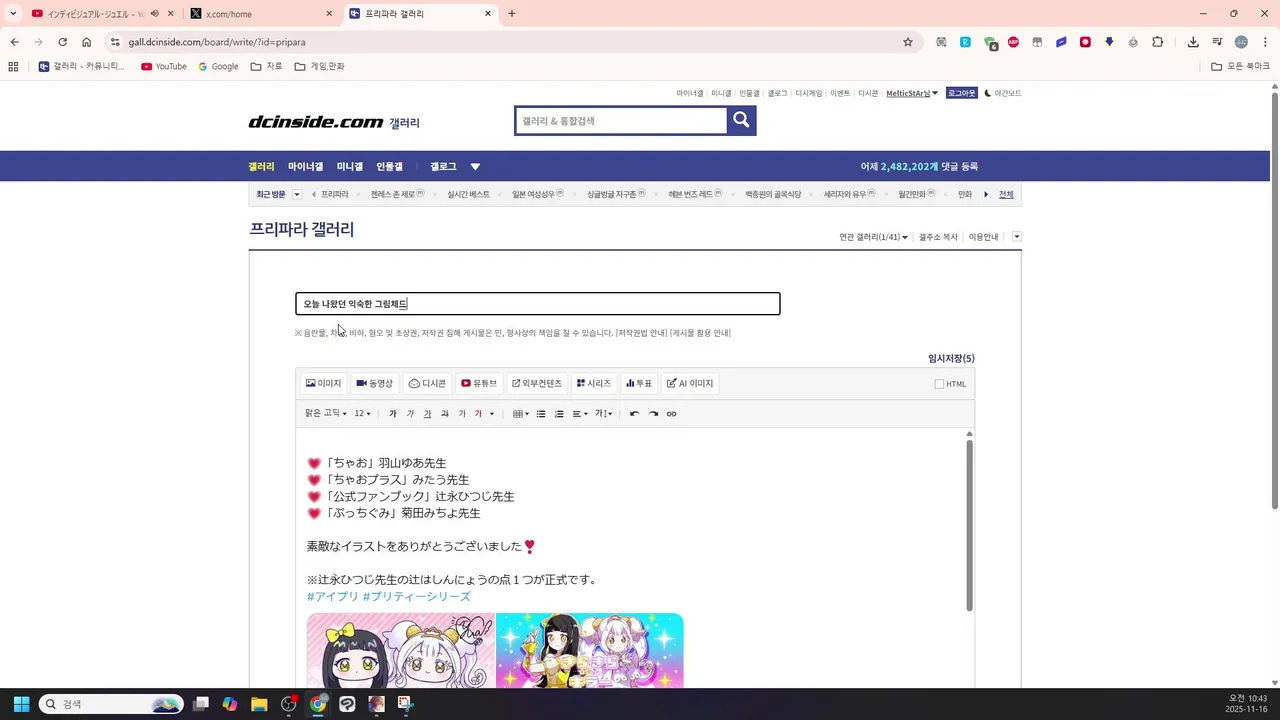
Task: Open 임시저장(5) saved drafts
Action: coord(951,358)
